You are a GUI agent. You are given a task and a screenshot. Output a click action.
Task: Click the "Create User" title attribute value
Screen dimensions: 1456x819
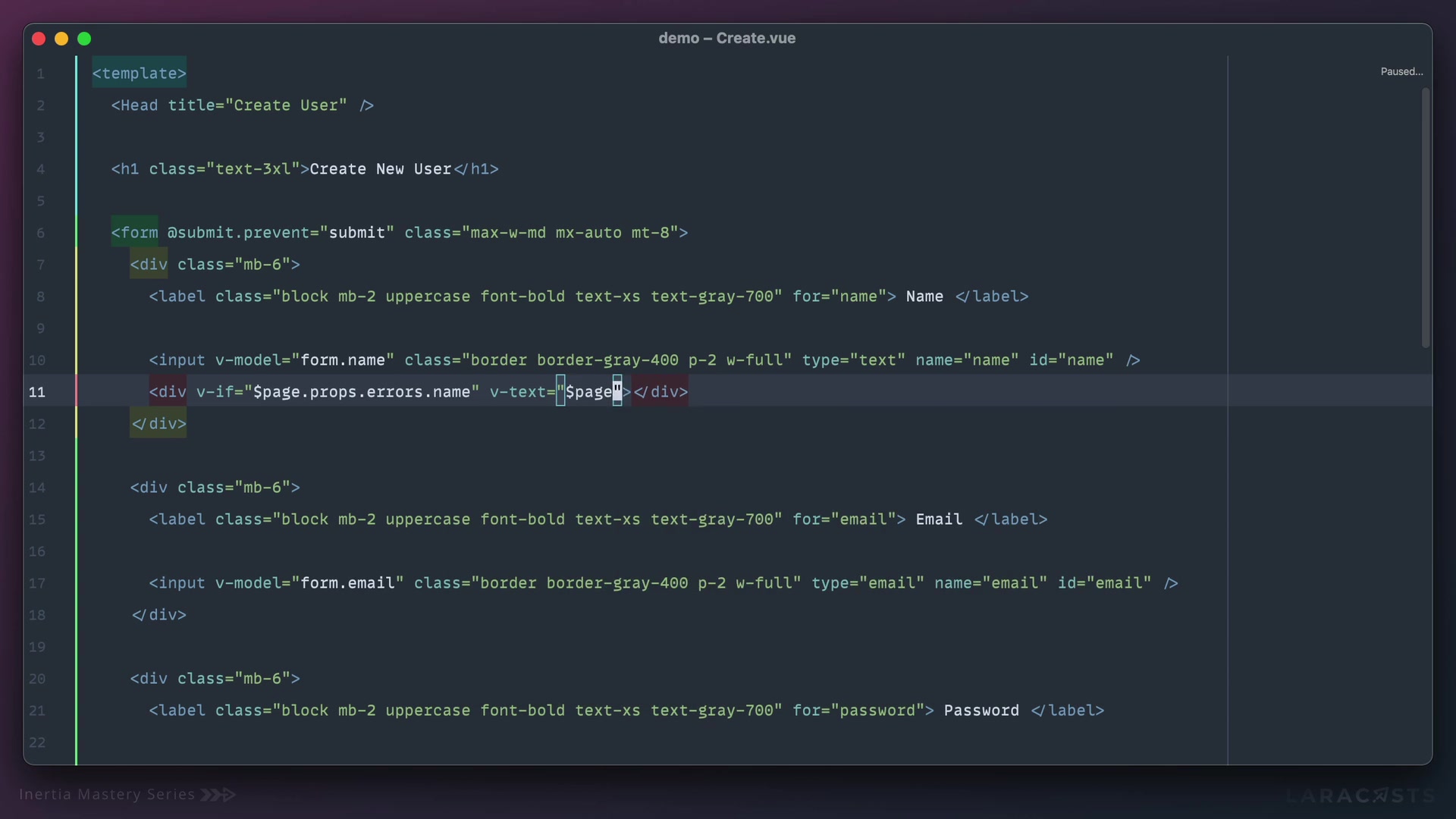point(286,105)
